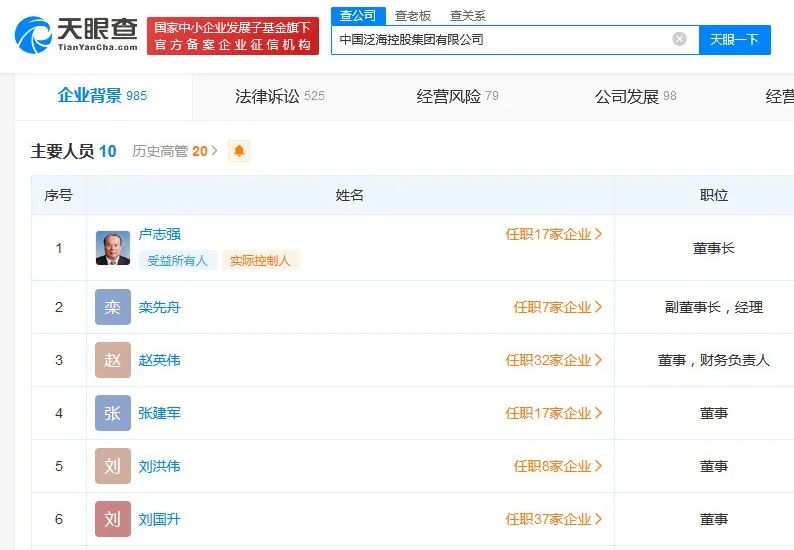This screenshot has height=550, width=794.
Task: Open 张建军 name link
Action: [x=160, y=413]
